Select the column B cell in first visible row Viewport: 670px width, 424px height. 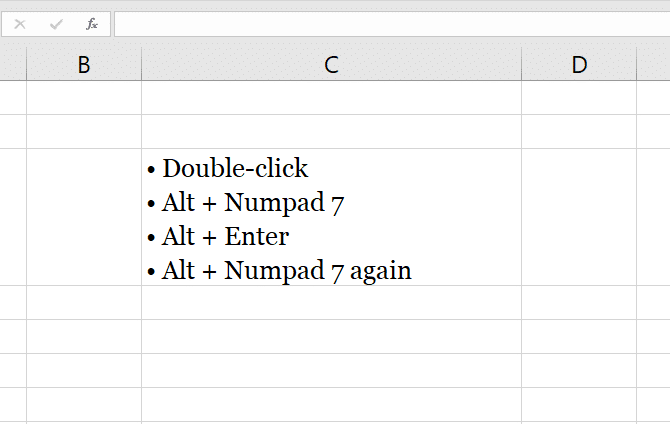click(84, 97)
